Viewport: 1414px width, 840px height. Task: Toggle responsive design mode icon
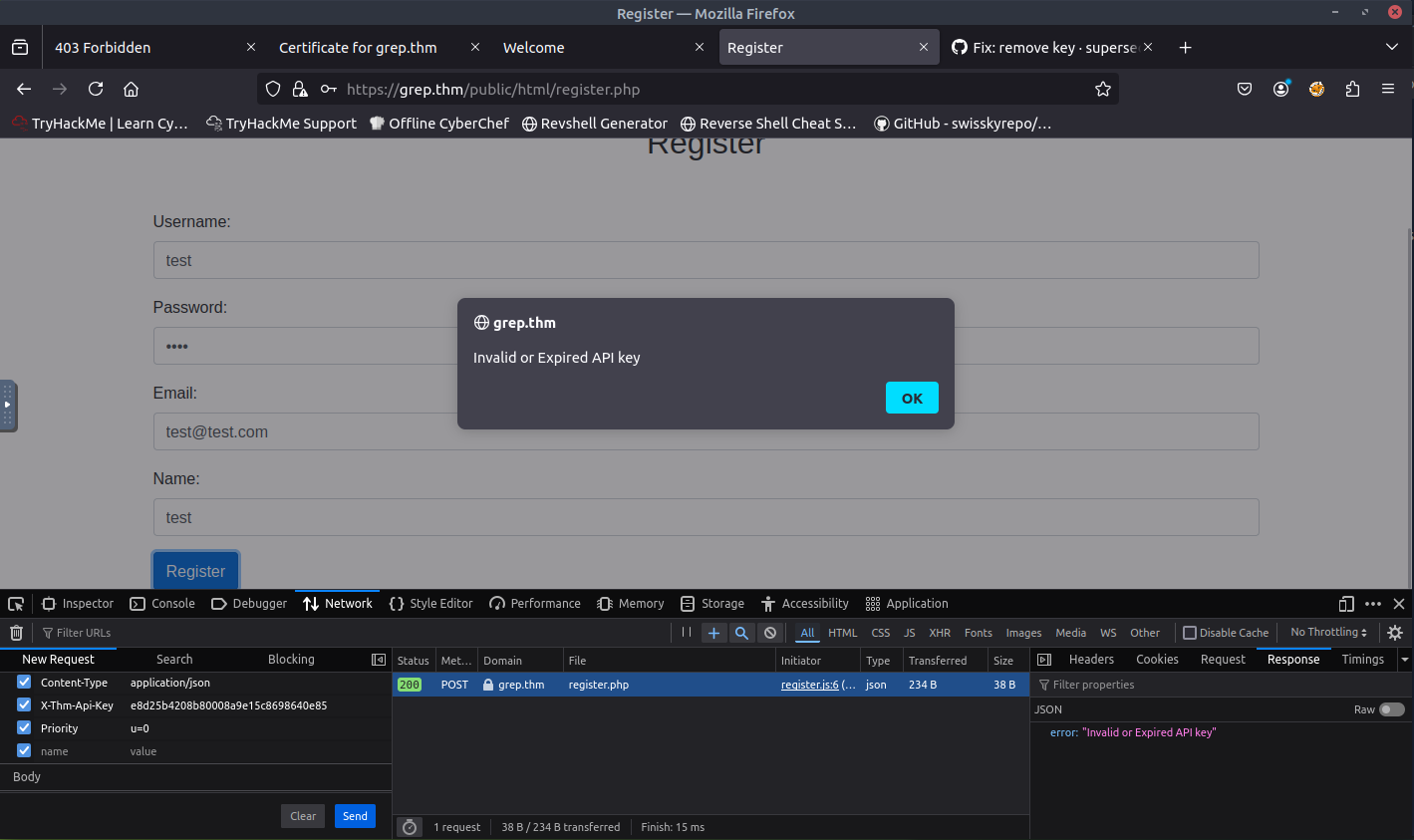coord(1346,604)
